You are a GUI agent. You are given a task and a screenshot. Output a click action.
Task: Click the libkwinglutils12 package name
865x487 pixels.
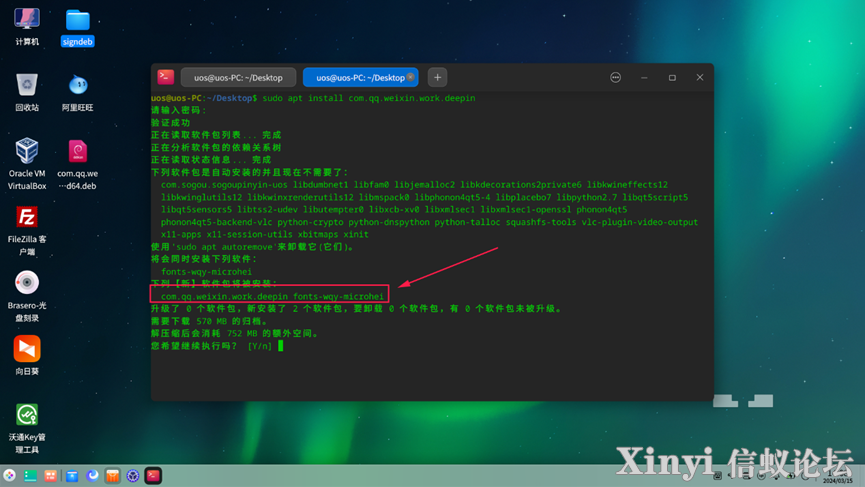(201, 197)
